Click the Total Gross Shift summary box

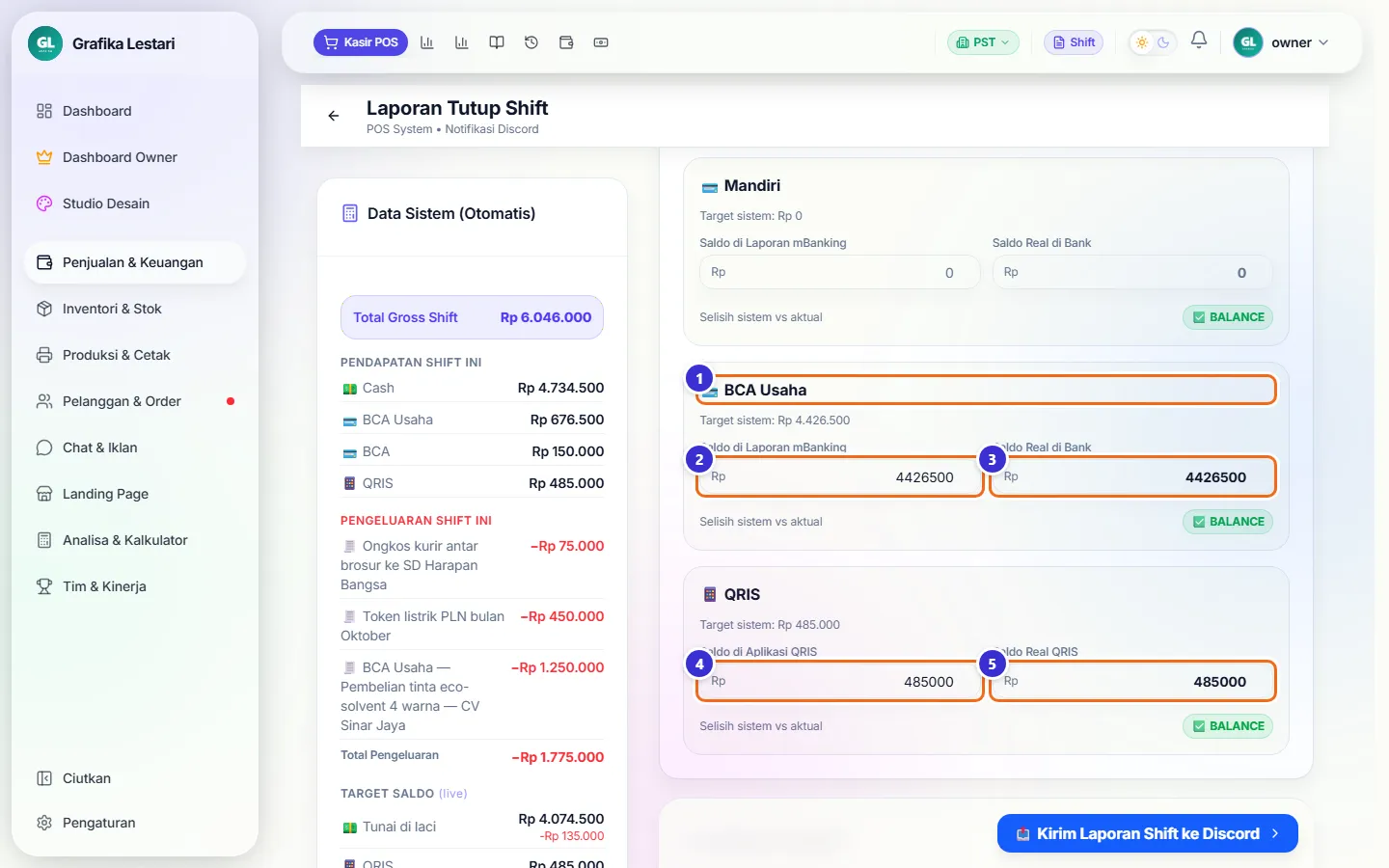click(x=472, y=317)
